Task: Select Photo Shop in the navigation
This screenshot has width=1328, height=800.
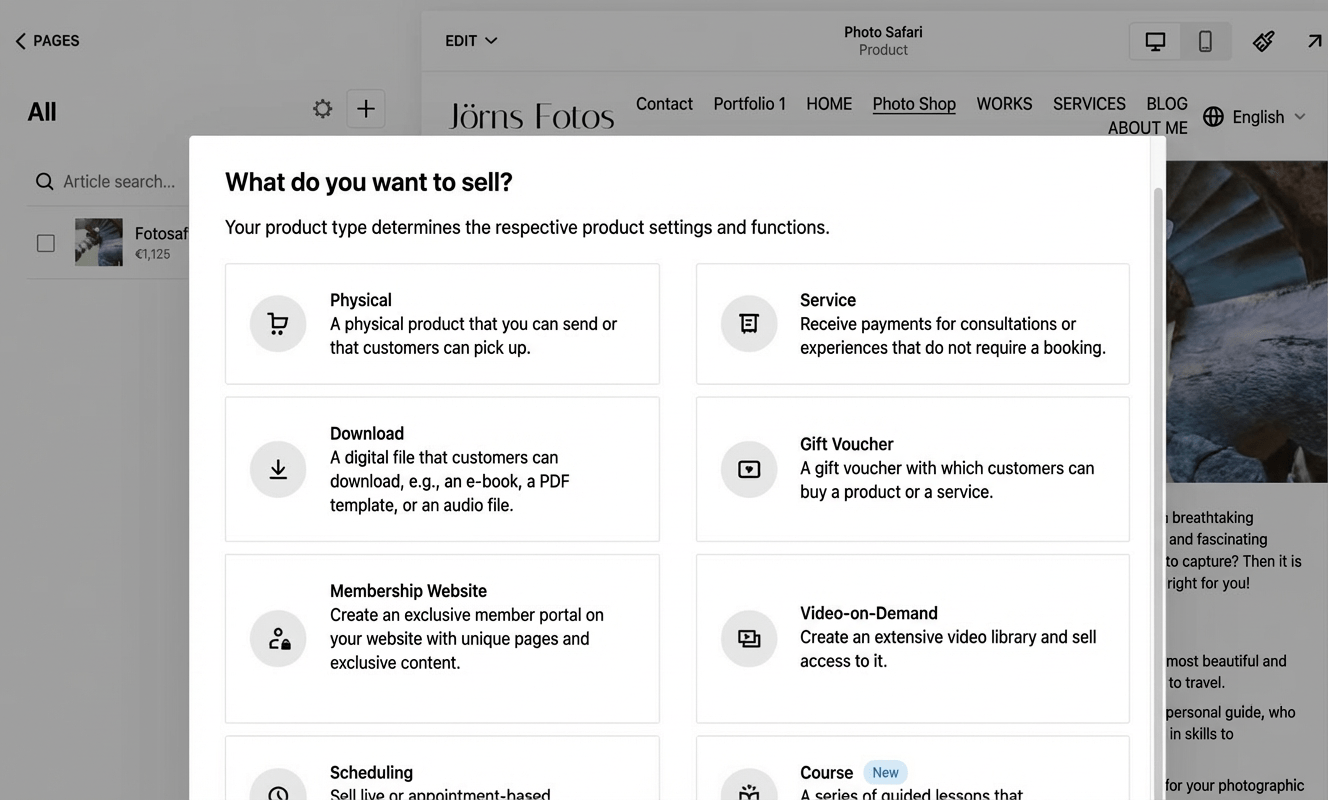Action: (x=913, y=103)
